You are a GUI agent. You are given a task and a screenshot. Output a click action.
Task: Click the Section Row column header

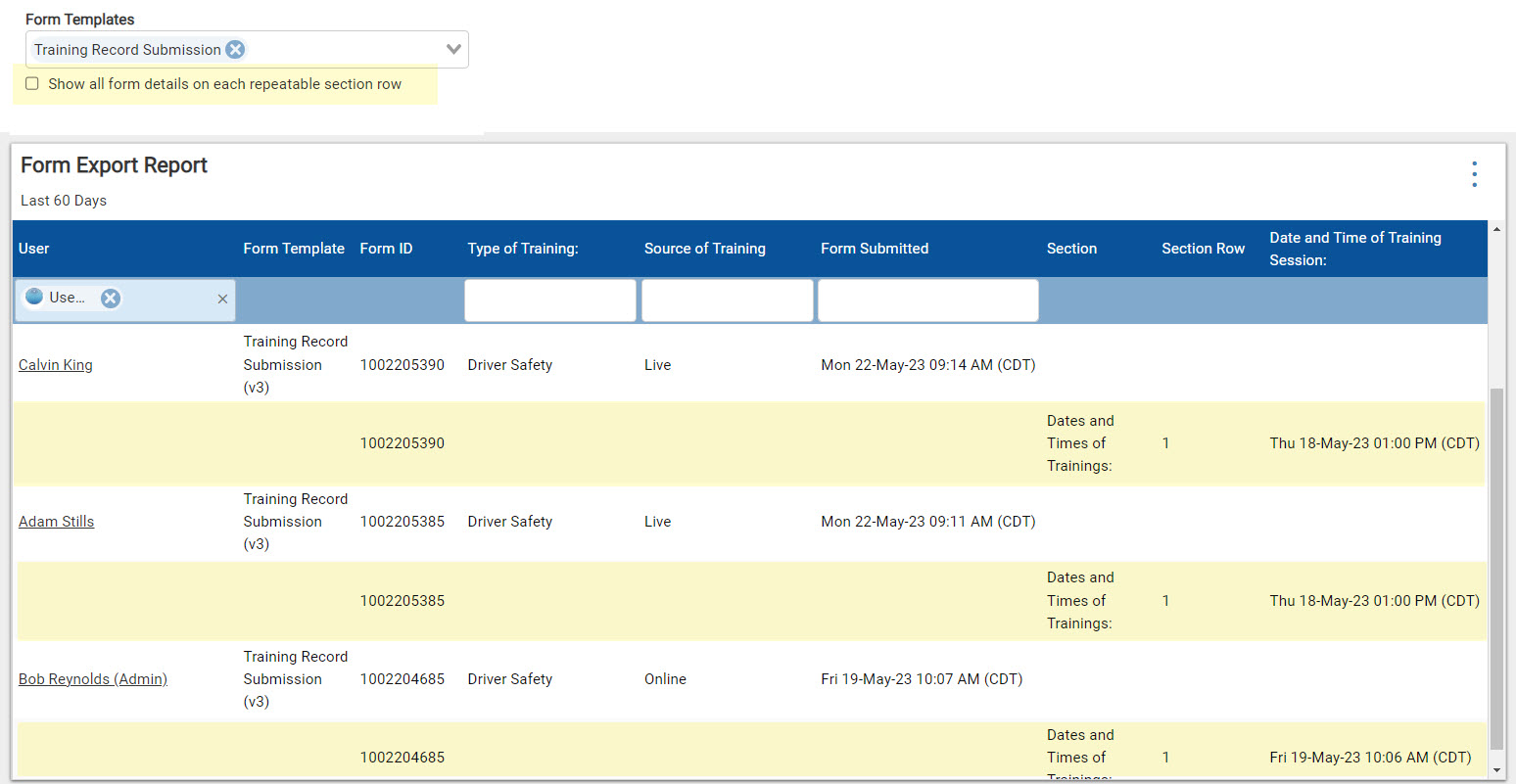(1203, 249)
